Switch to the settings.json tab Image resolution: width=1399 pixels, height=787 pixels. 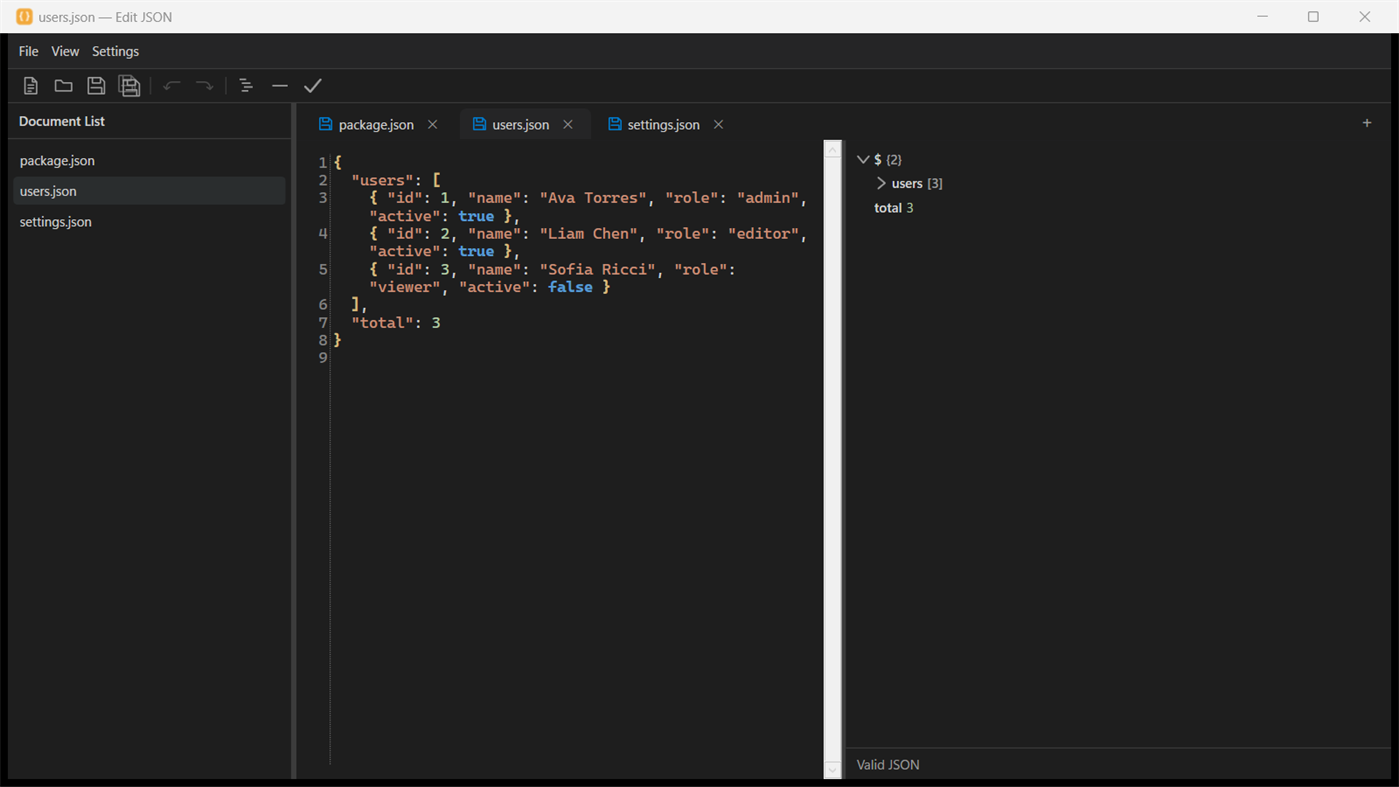[665, 125]
